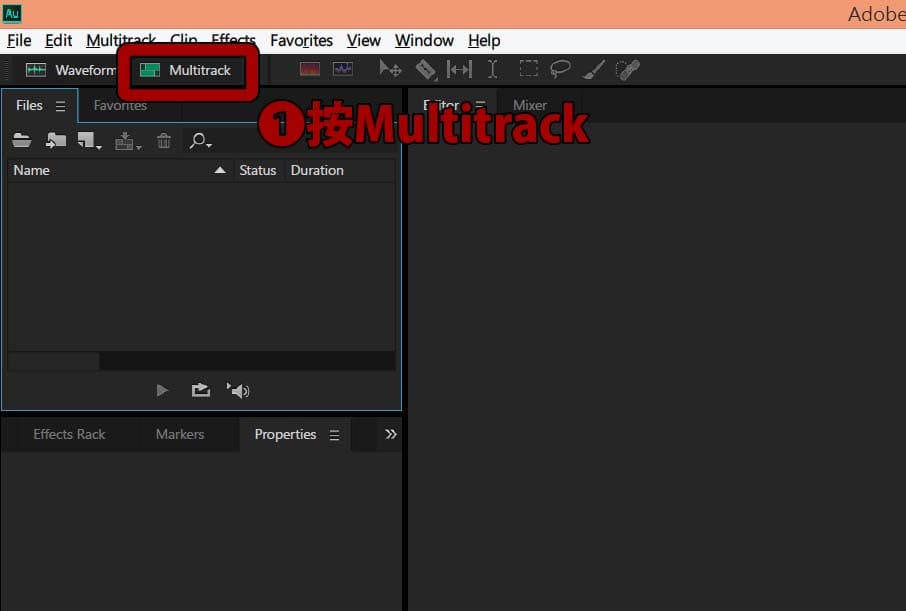Switch to the Markers tab

[180, 434]
